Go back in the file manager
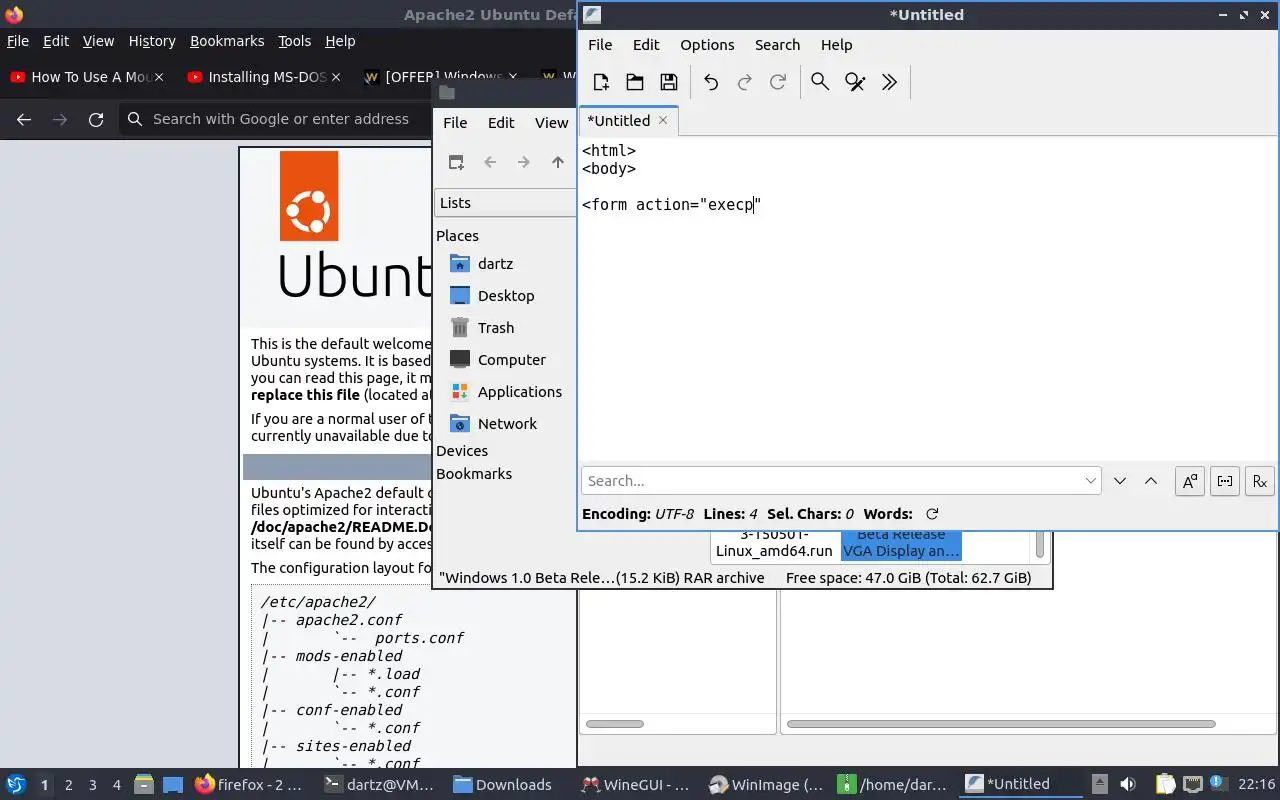The height and width of the screenshot is (800, 1280). click(490, 162)
